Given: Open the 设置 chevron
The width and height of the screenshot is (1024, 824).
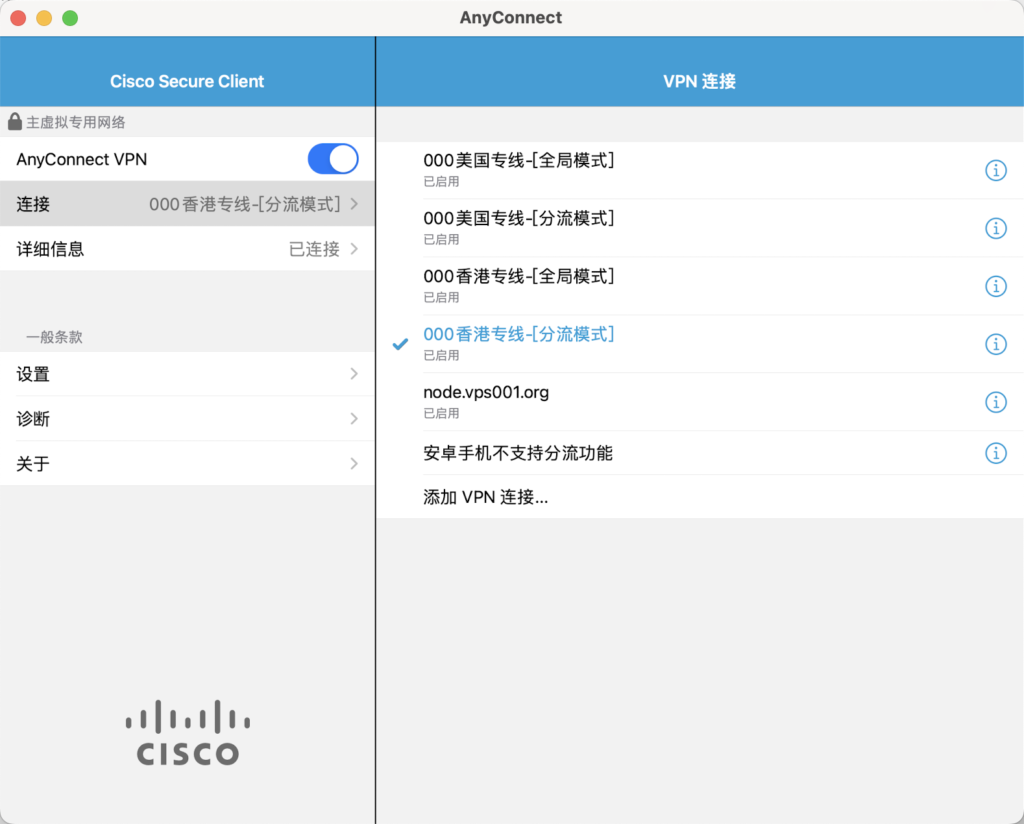Looking at the screenshot, I should [x=354, y=373].
